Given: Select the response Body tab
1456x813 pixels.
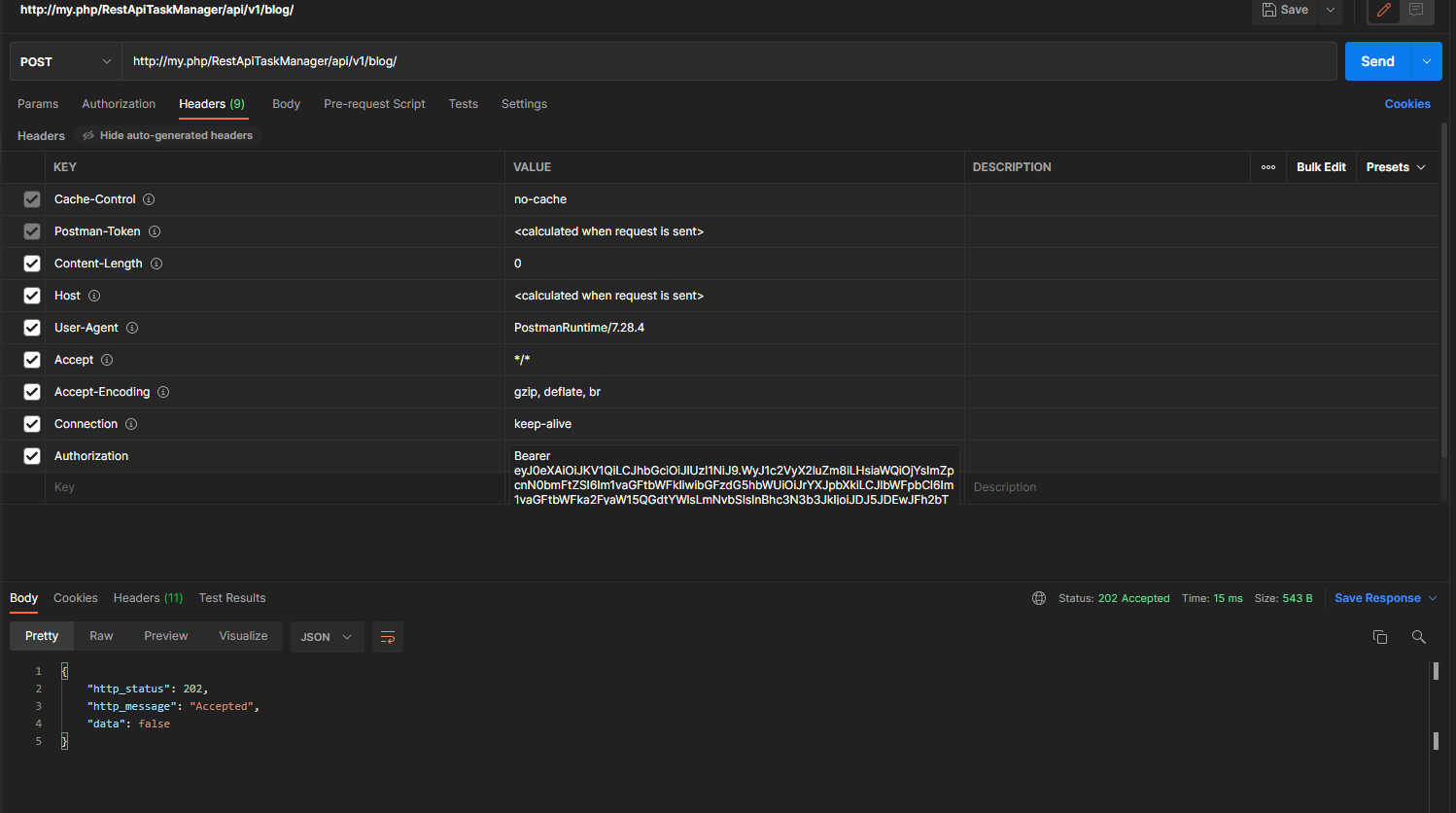Looking at the screenshot, I should click(23, 598).
